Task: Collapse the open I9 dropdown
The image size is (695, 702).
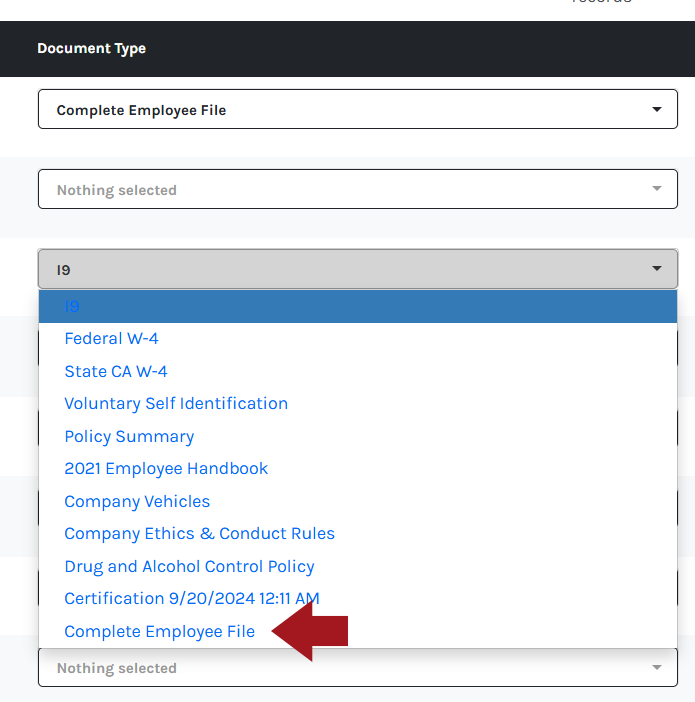Action: click(x=358, y=269)
